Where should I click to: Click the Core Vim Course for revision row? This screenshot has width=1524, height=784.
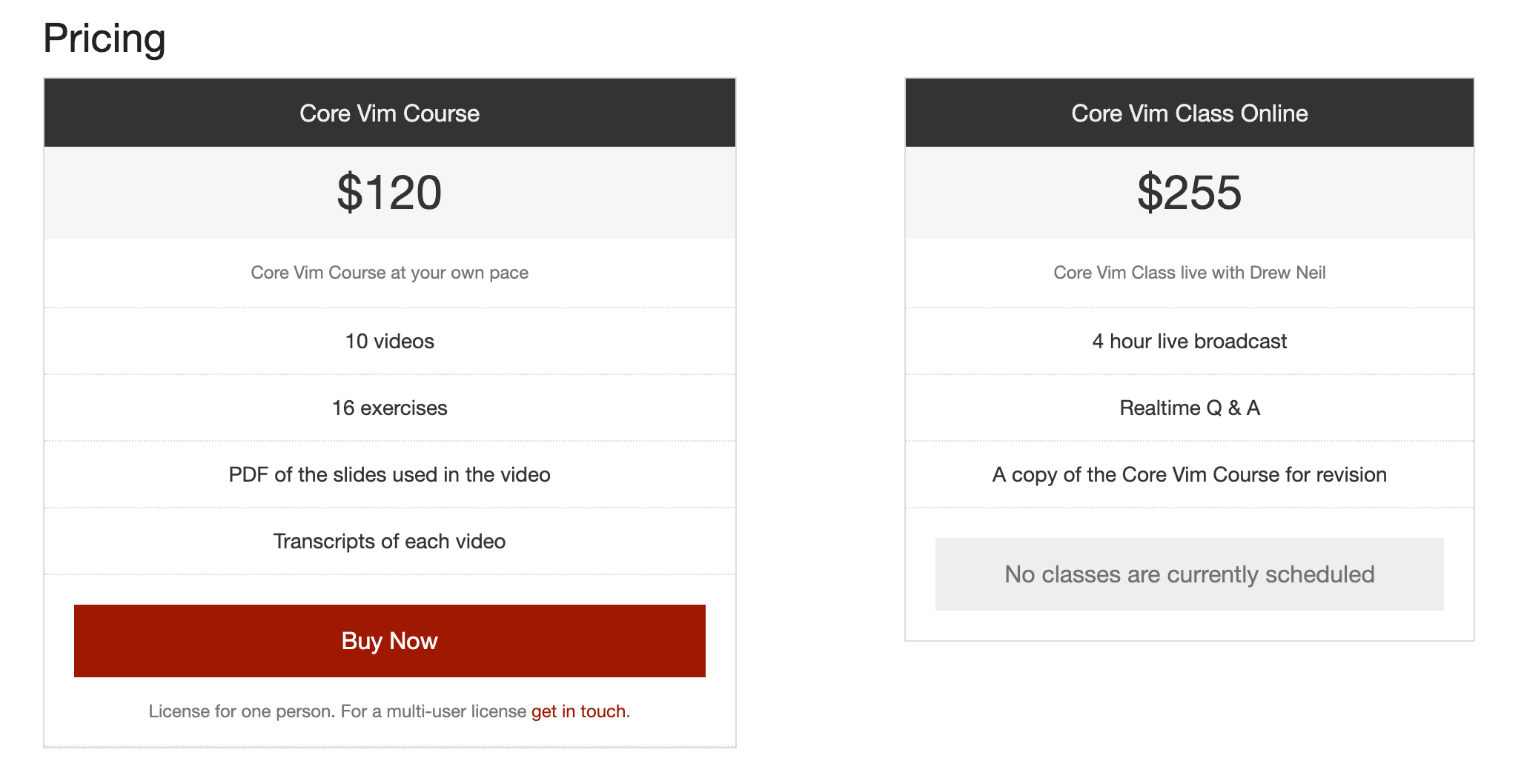[1189, 474]
